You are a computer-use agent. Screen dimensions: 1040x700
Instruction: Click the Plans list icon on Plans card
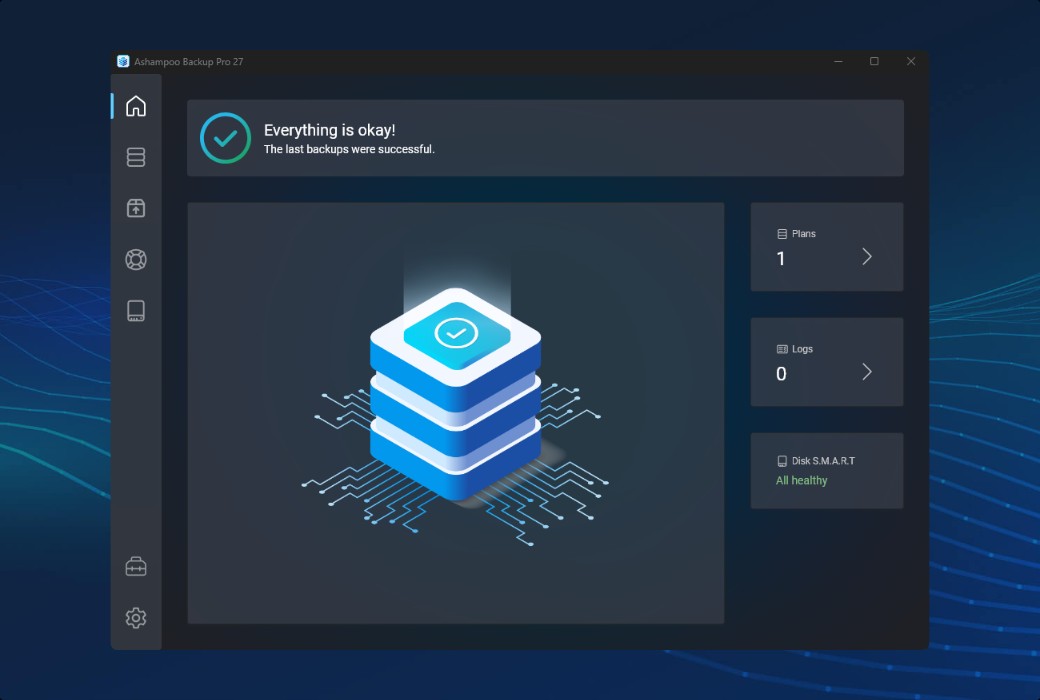tap(782, 233)
